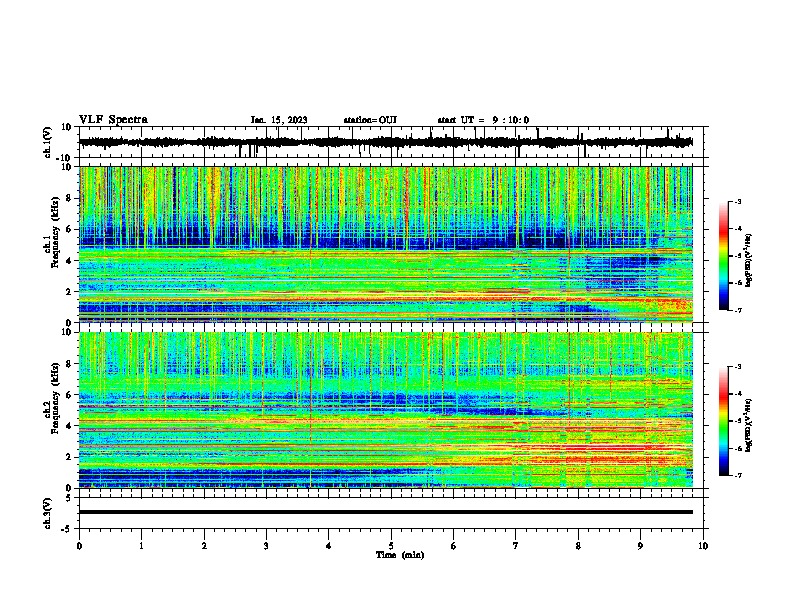Click the "7" tick on the time axis
This screenshot has height=612, width=792.
pyautogui.click(x=516, y=546)
